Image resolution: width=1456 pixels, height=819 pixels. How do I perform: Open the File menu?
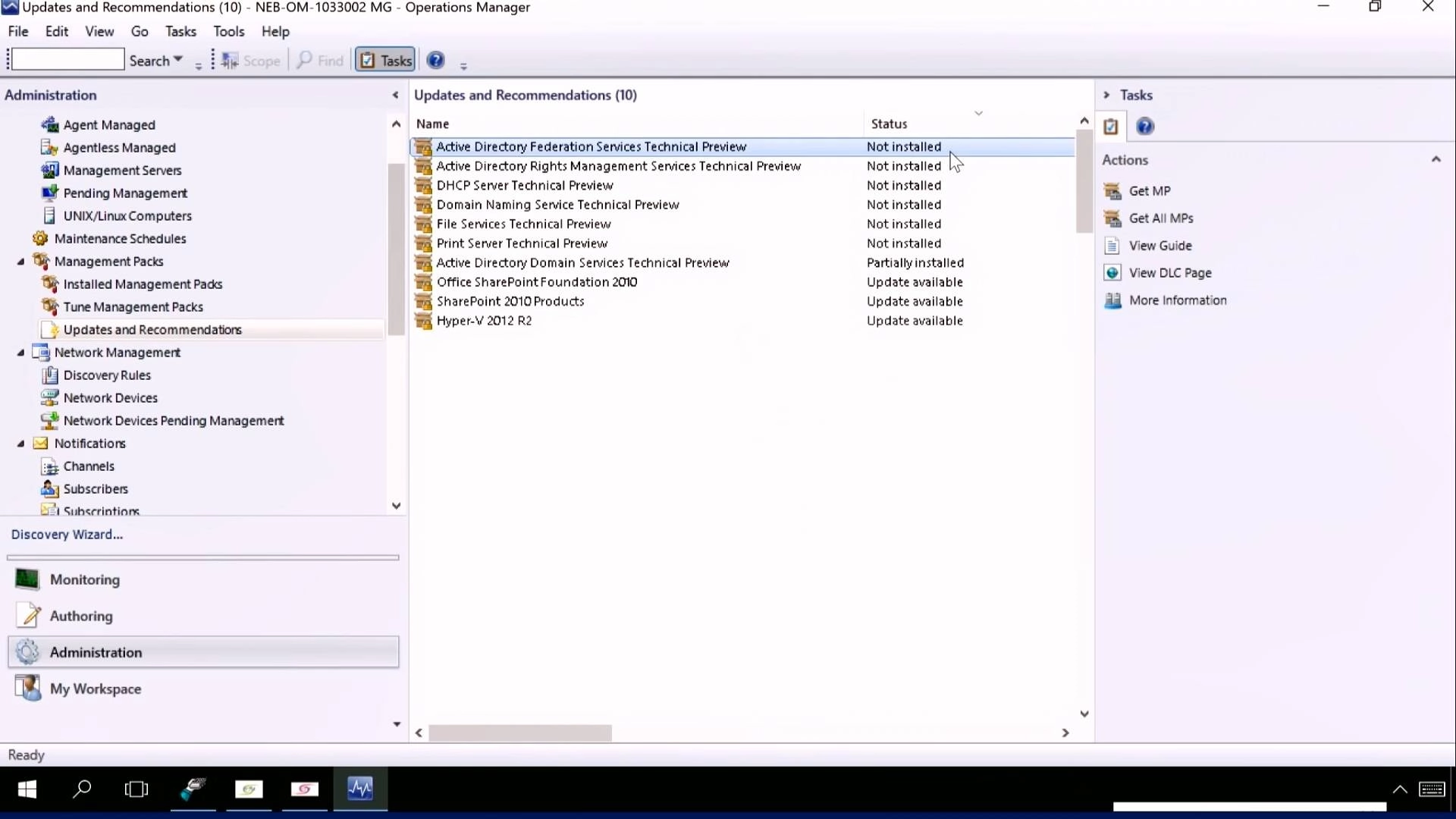18,32
